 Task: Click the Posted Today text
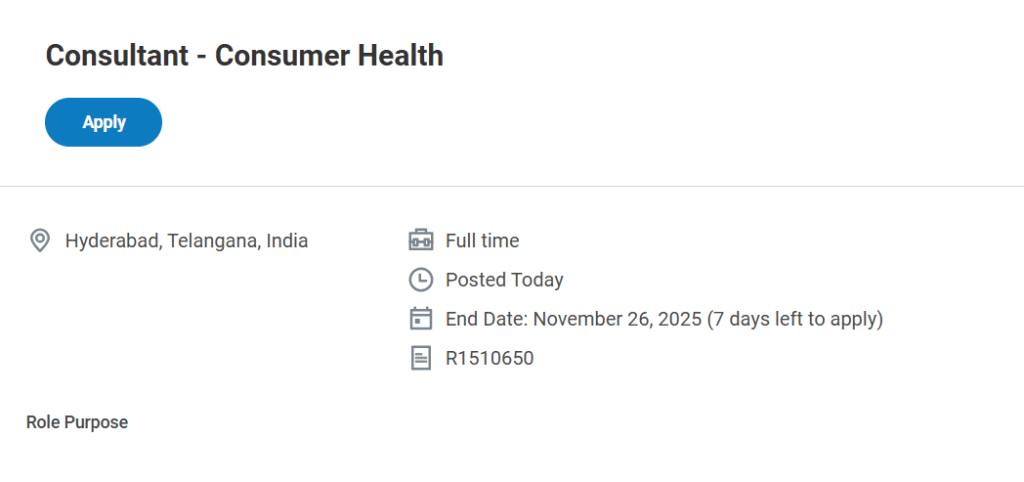(x=504, y=280)
